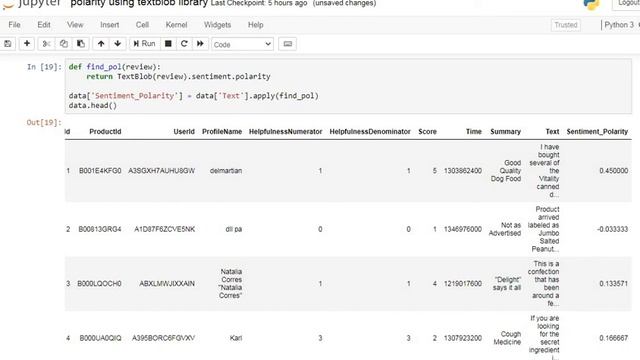Image resolution: width=640 pixels, height=360 pixels.
Task: Open the Help menu
Action: (x=256, y=25)
